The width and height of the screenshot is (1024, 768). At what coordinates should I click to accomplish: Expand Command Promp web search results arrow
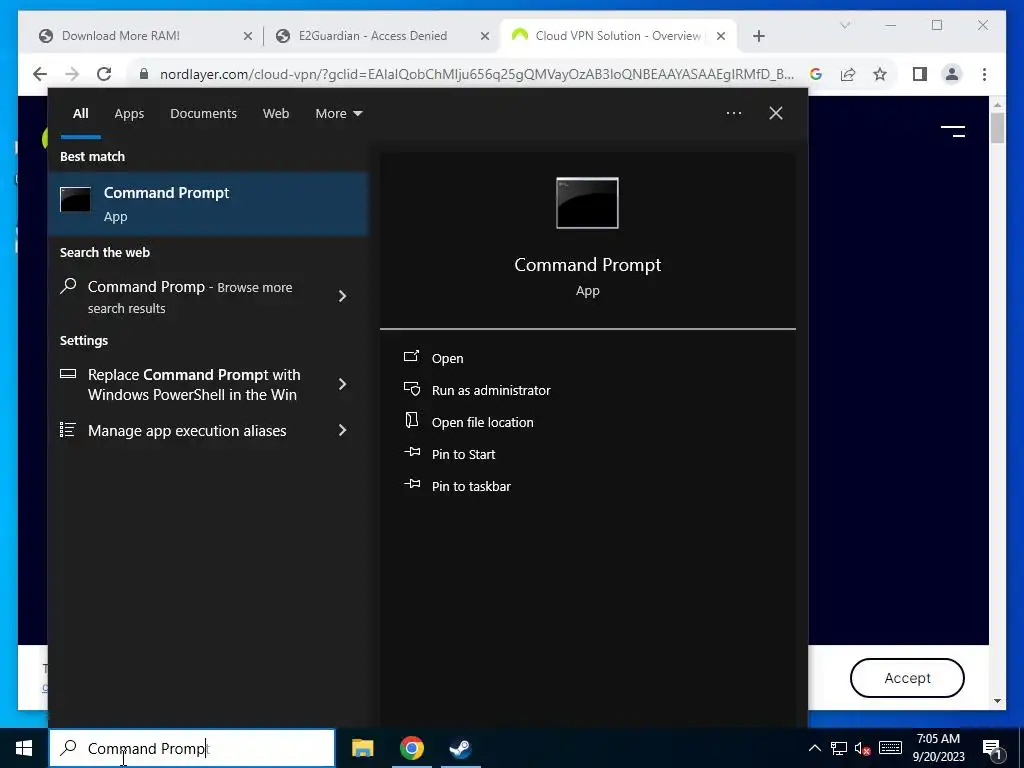click(x=342, y=296)
